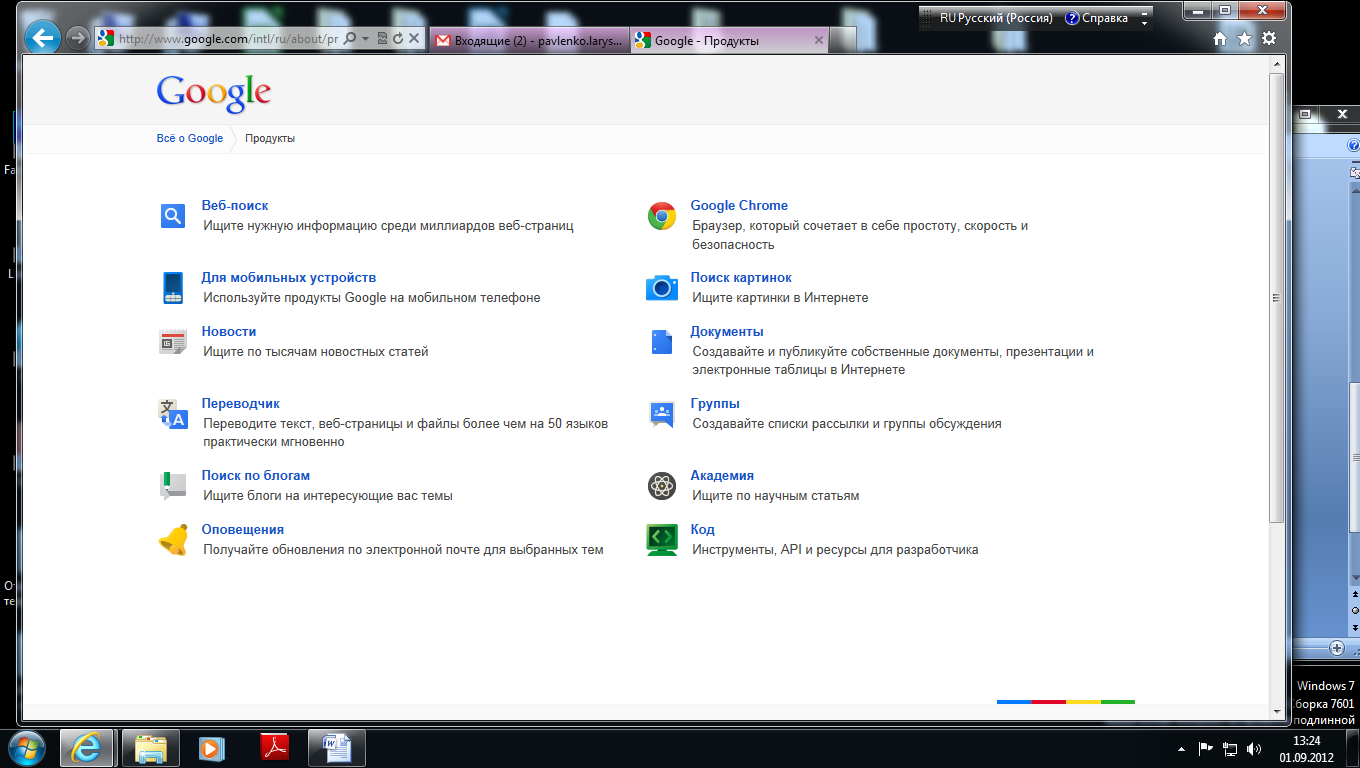1360x768 pixels.
Task: Open the 'Документы' link
Action: tap(727, 331)
